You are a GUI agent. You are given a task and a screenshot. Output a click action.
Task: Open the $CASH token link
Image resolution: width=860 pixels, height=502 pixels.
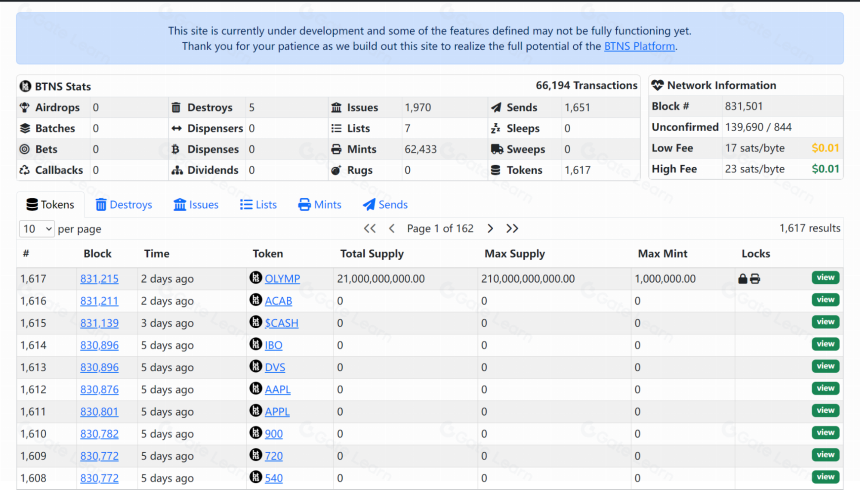(x=282, y=323)
